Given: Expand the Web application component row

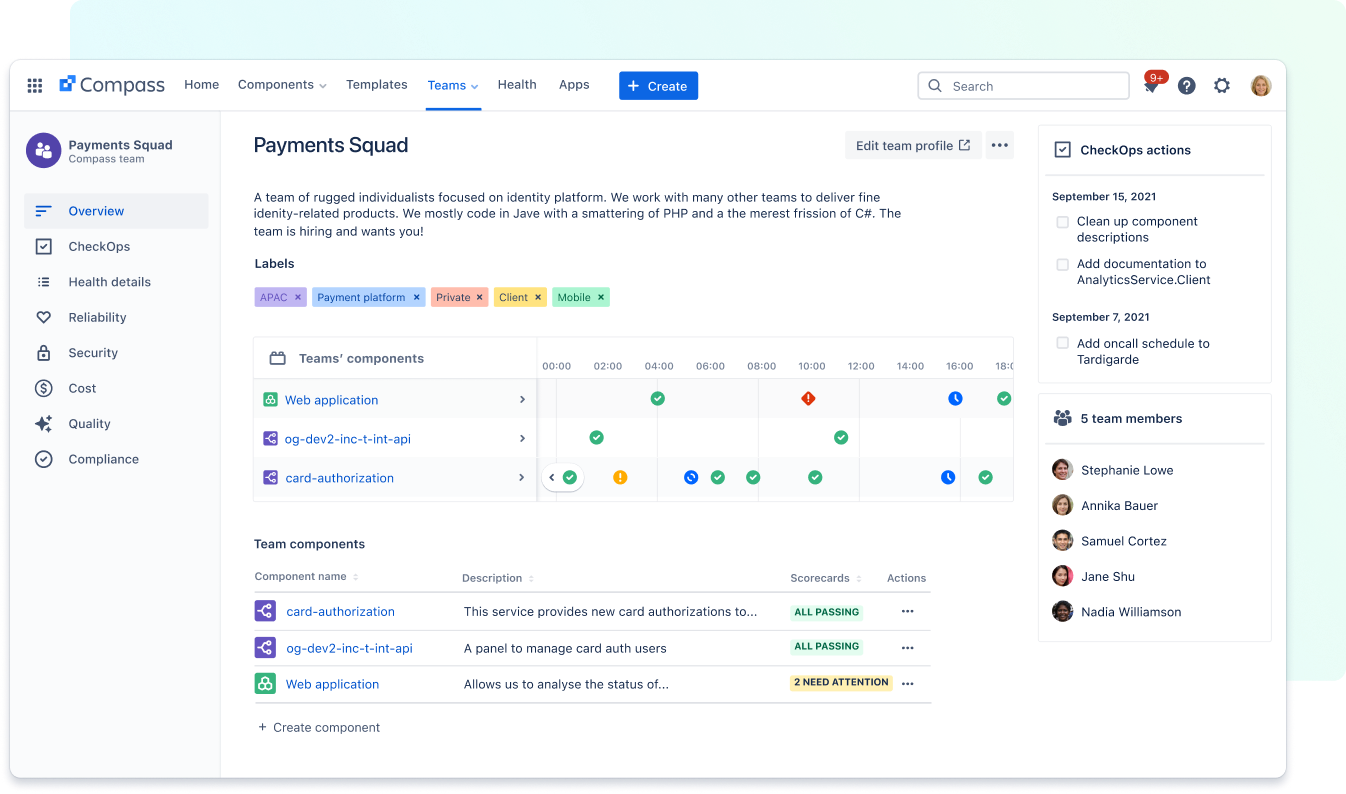Looking at the screenshot, I should pyautogui.click(x=522, y=399).
